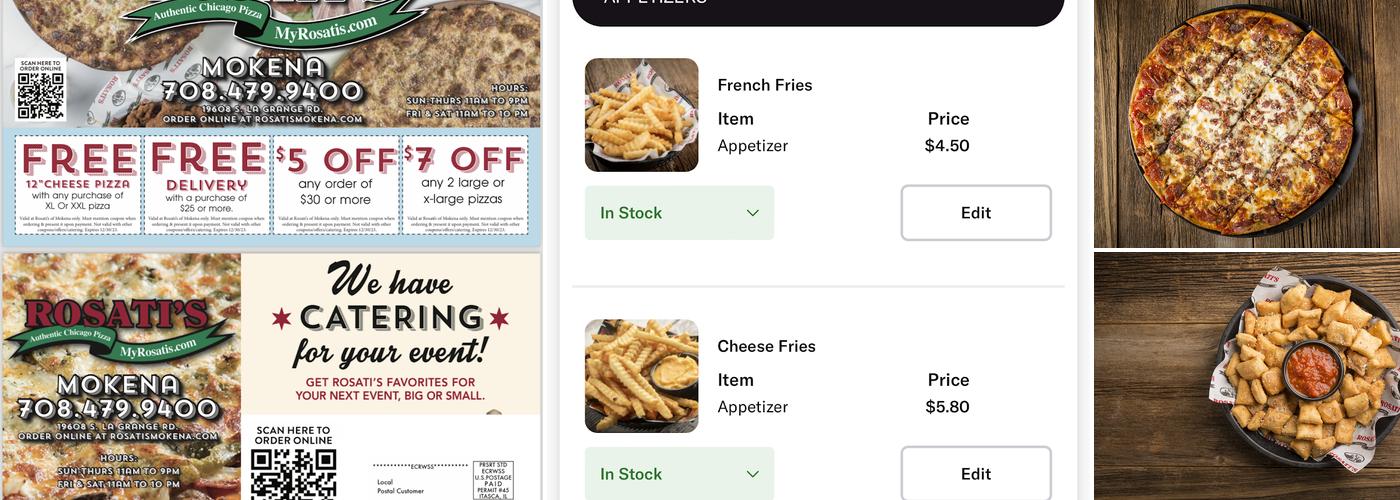The image size is (1400, 500).
Task: Click the rosatismokena.com order online link on top flyer
Action: 262,119
